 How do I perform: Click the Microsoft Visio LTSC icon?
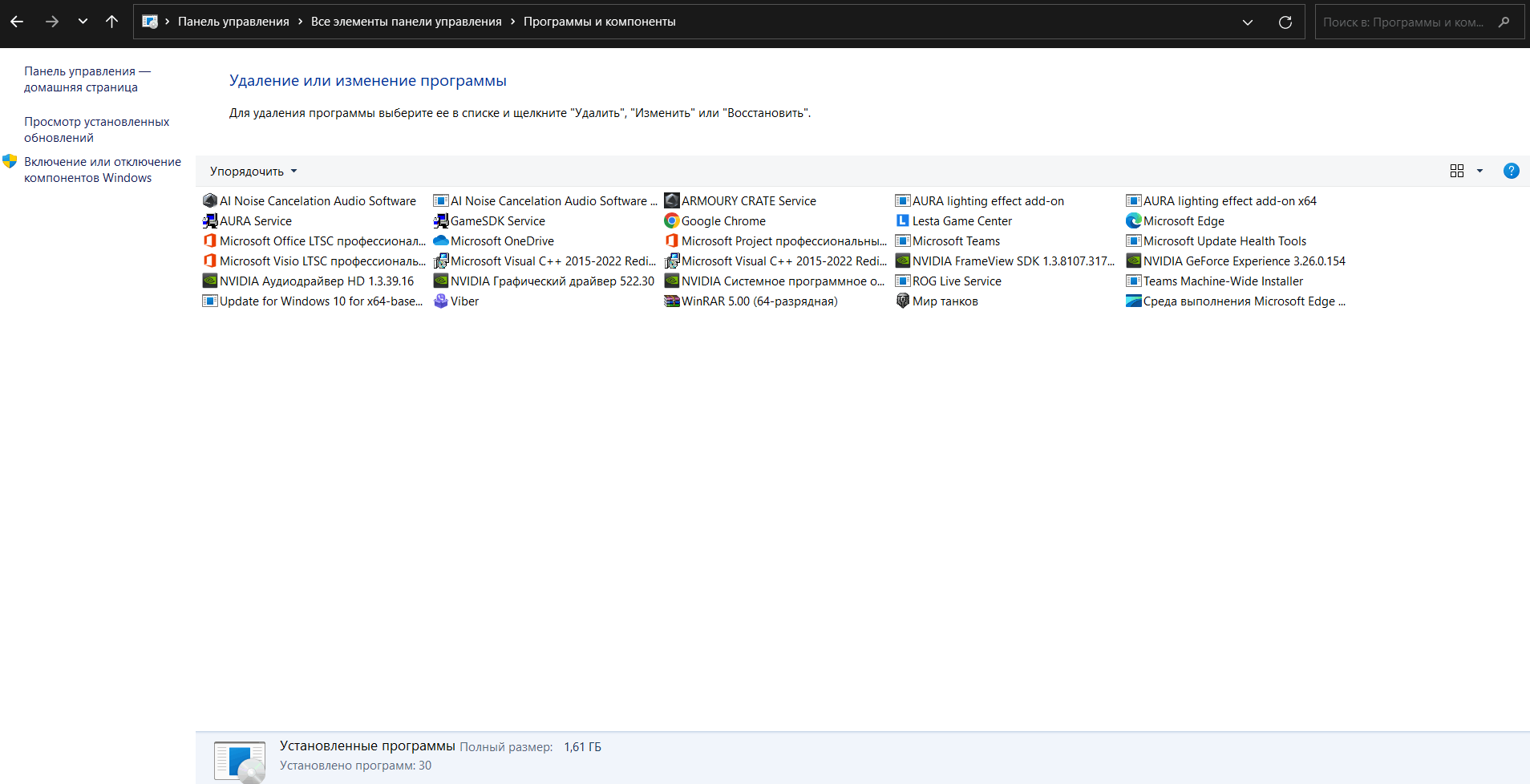click(x=210, y=261)
